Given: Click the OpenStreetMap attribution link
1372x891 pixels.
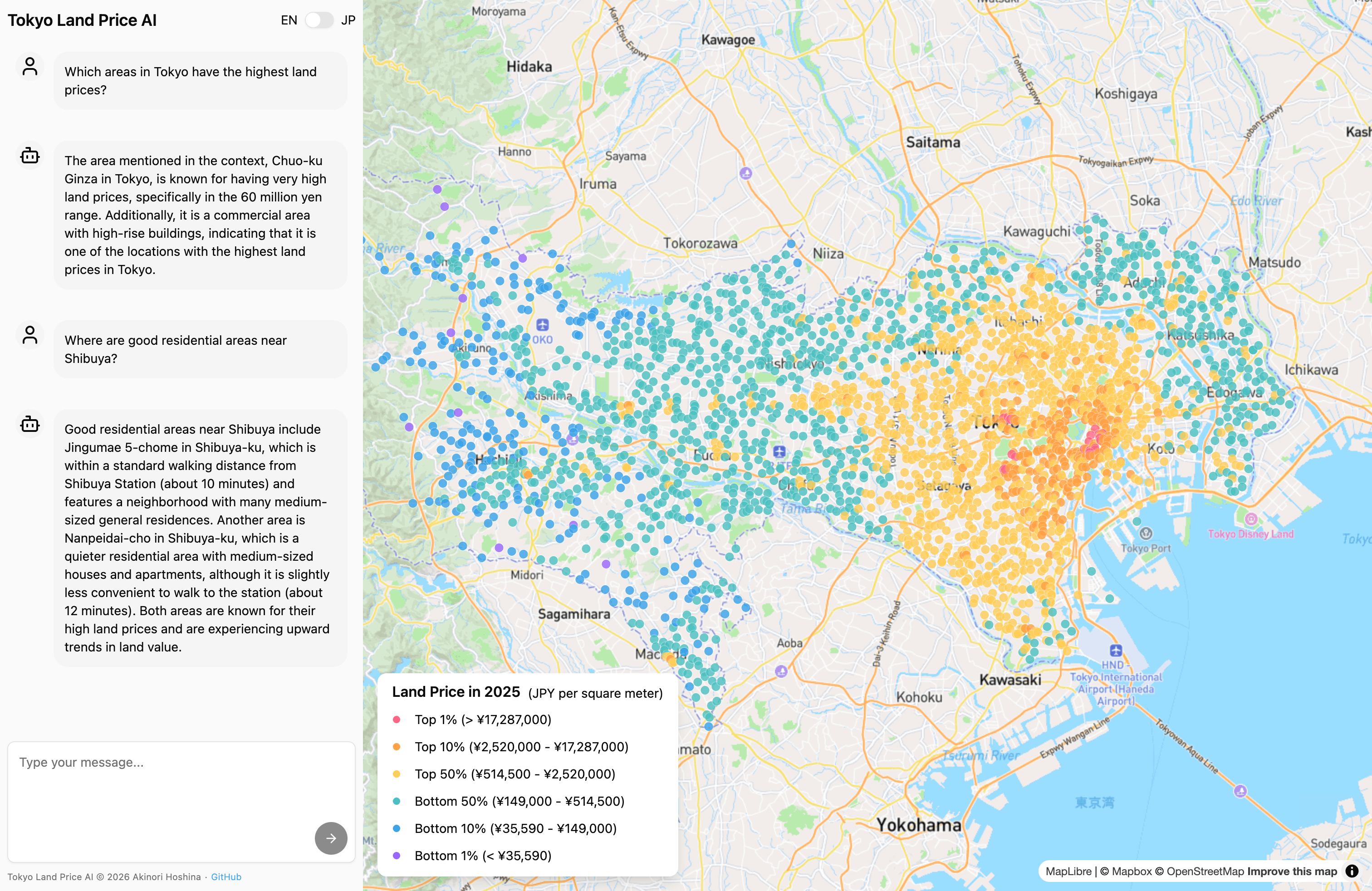Looking at the screenshot, I should click(x=1205, y=871).
